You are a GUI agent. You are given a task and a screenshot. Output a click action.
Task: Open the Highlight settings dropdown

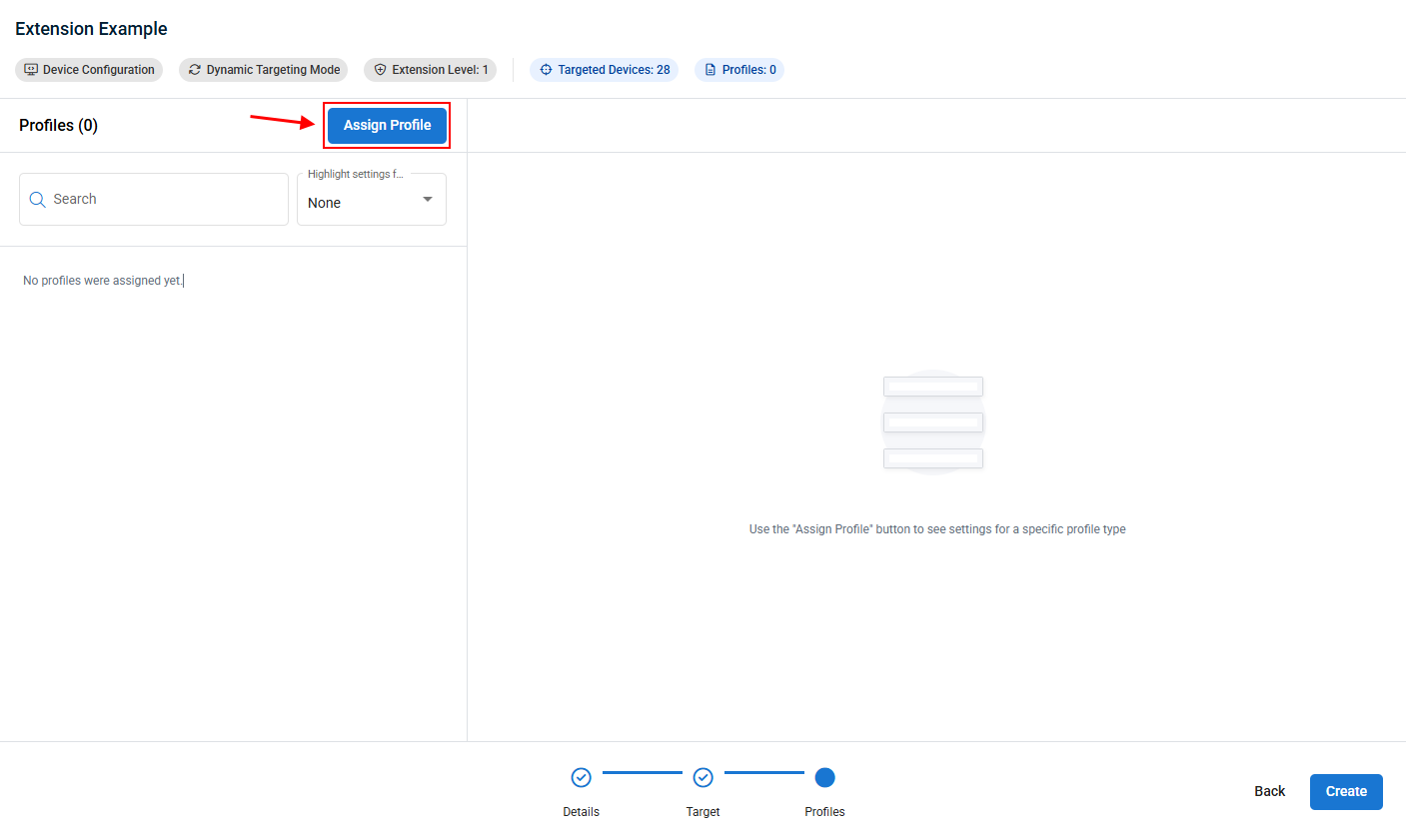point(372,199)
